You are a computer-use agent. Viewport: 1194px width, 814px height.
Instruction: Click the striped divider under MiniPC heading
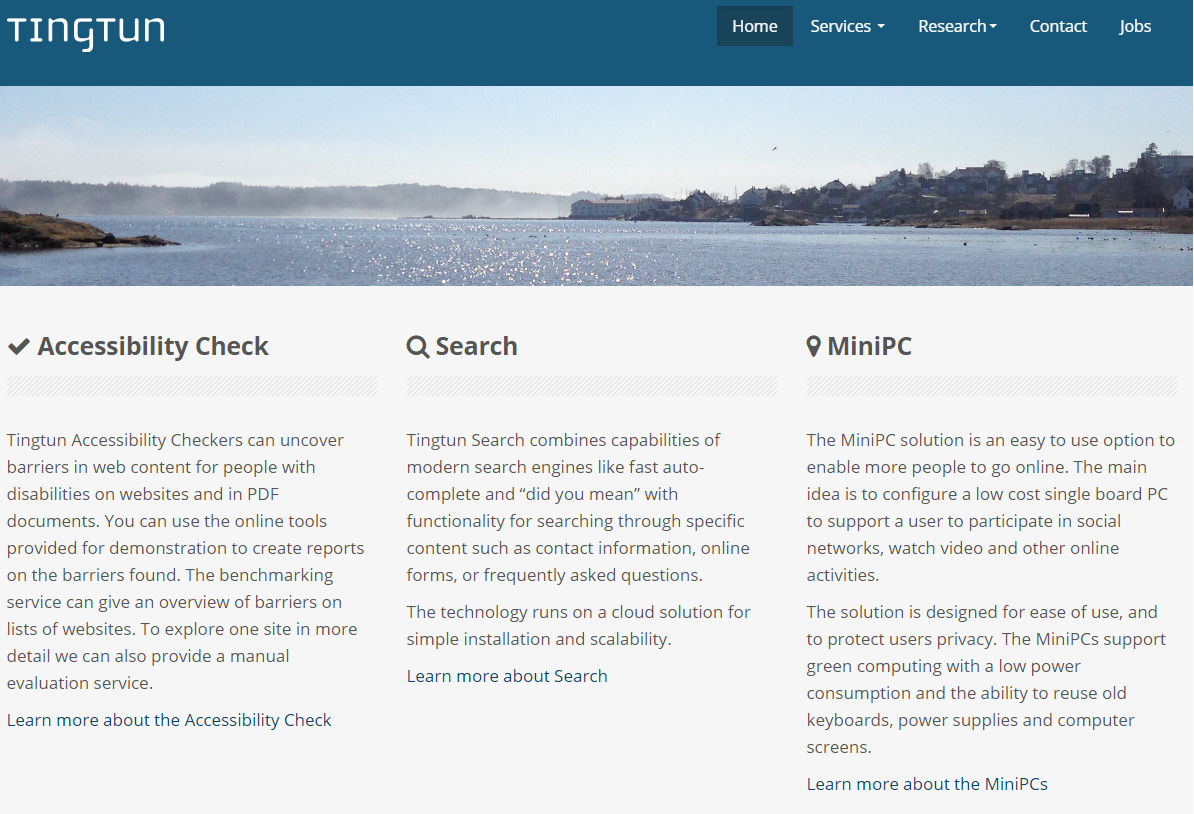pyautogui.click(x=991, y=386)
